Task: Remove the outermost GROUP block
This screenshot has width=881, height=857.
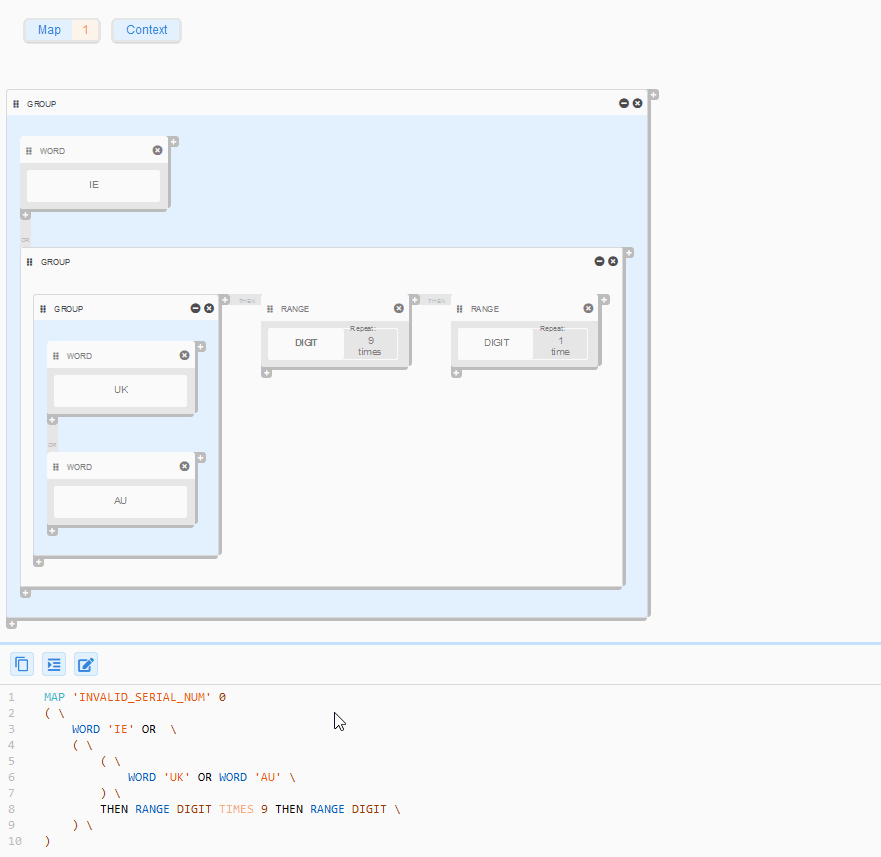Action: 637,103
